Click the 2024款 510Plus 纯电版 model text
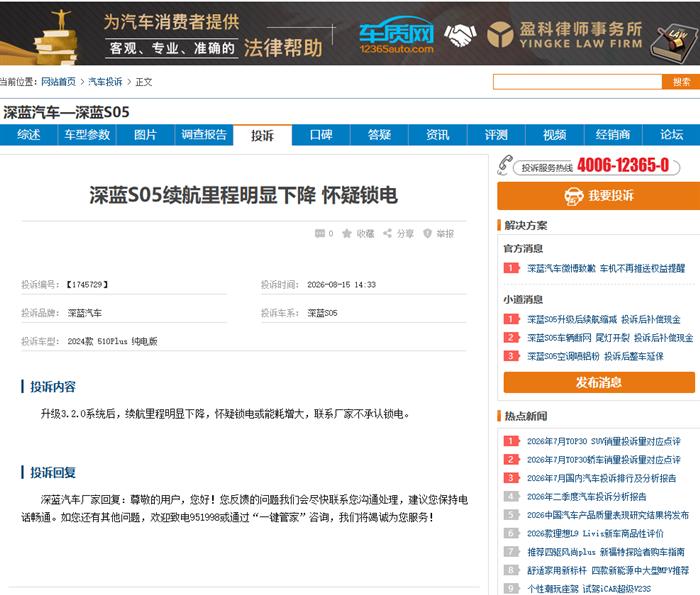The width and height of the screenshot is (700, 595). pyautogui.click(x=112, y=341)
